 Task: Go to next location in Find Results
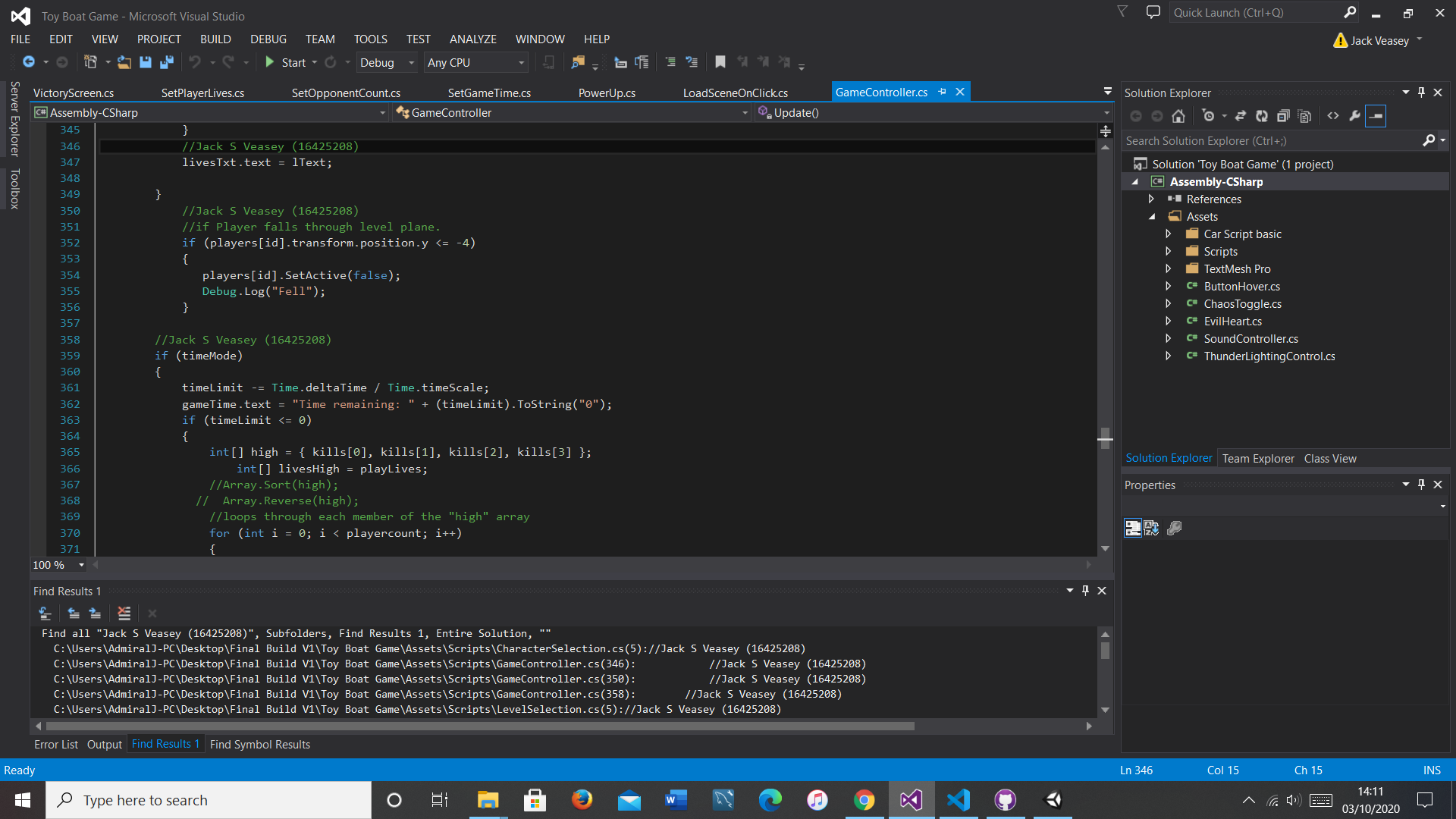click(x=95, y=613)
